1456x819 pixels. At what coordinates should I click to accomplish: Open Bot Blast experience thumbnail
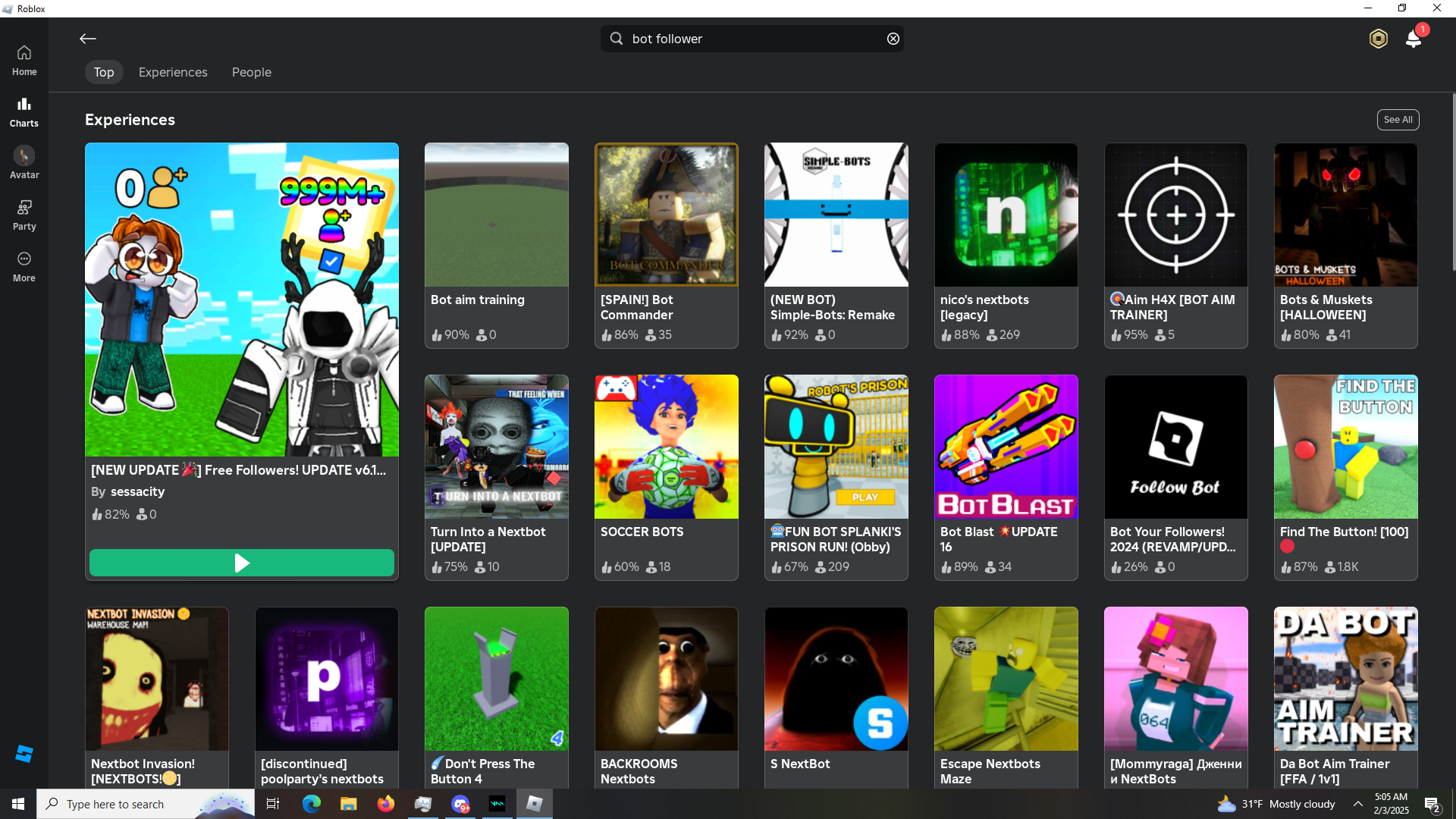[1006, 447]
